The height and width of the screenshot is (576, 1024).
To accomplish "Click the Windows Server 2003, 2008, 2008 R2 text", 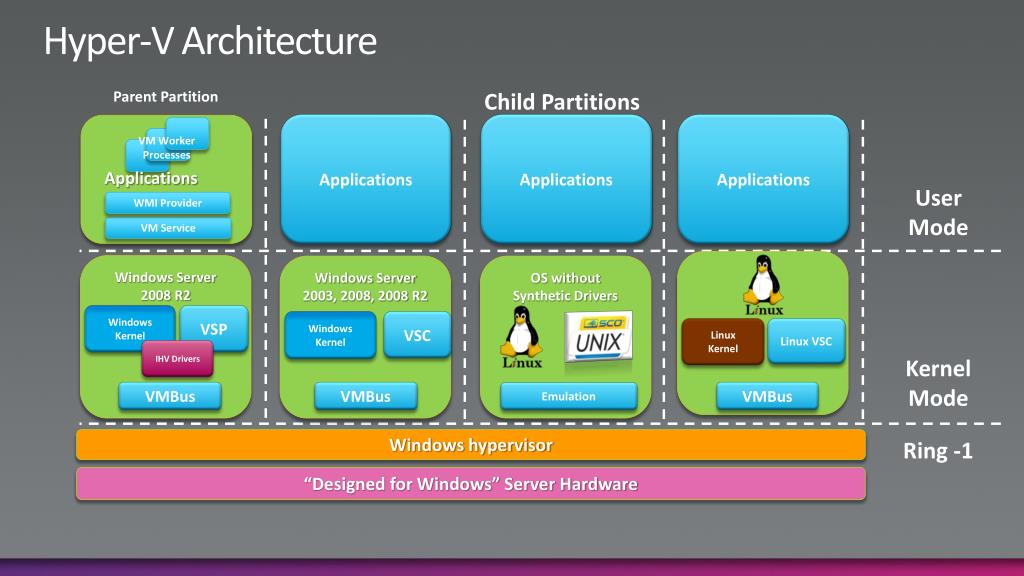I will coord(365,287).
